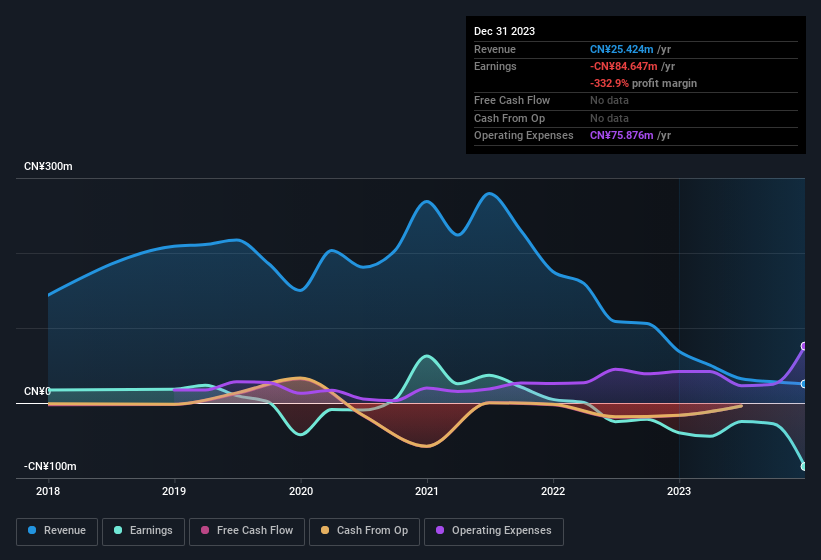Click the CN¥0 y-axis label
The image size is (821, 560).
tap(37, 391)
